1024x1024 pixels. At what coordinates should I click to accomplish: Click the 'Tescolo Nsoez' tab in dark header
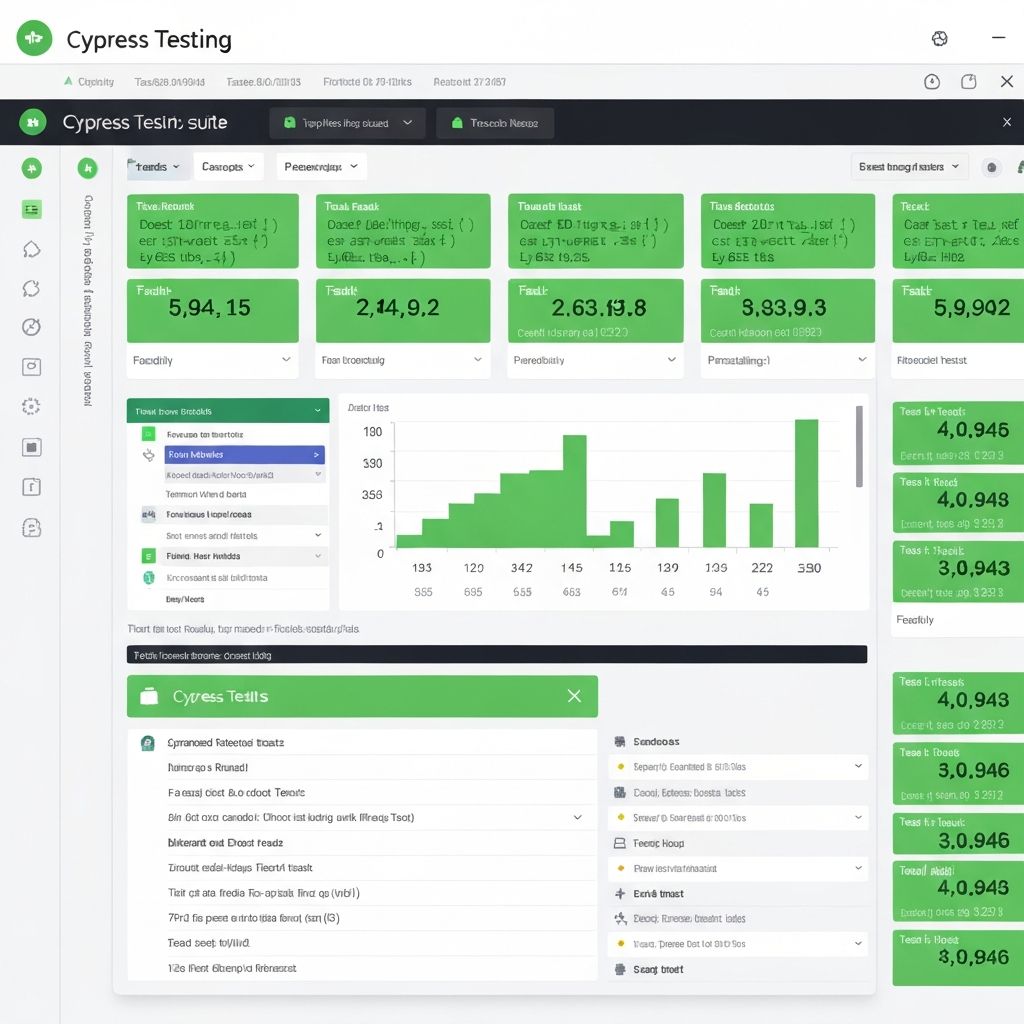point(495,123)
